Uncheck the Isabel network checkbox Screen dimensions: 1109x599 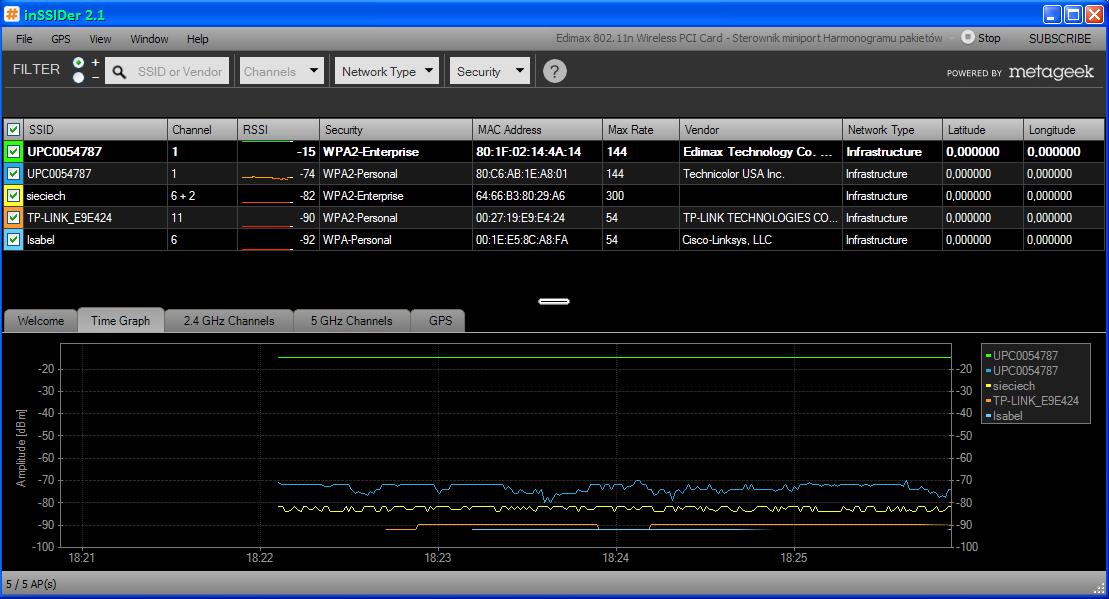(13, 240)
